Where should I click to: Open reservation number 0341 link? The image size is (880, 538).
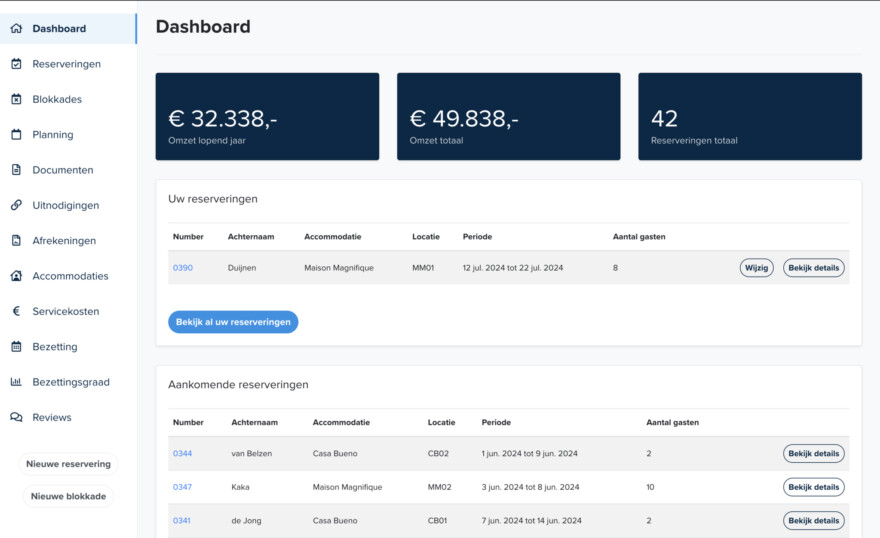coord(182,521)
